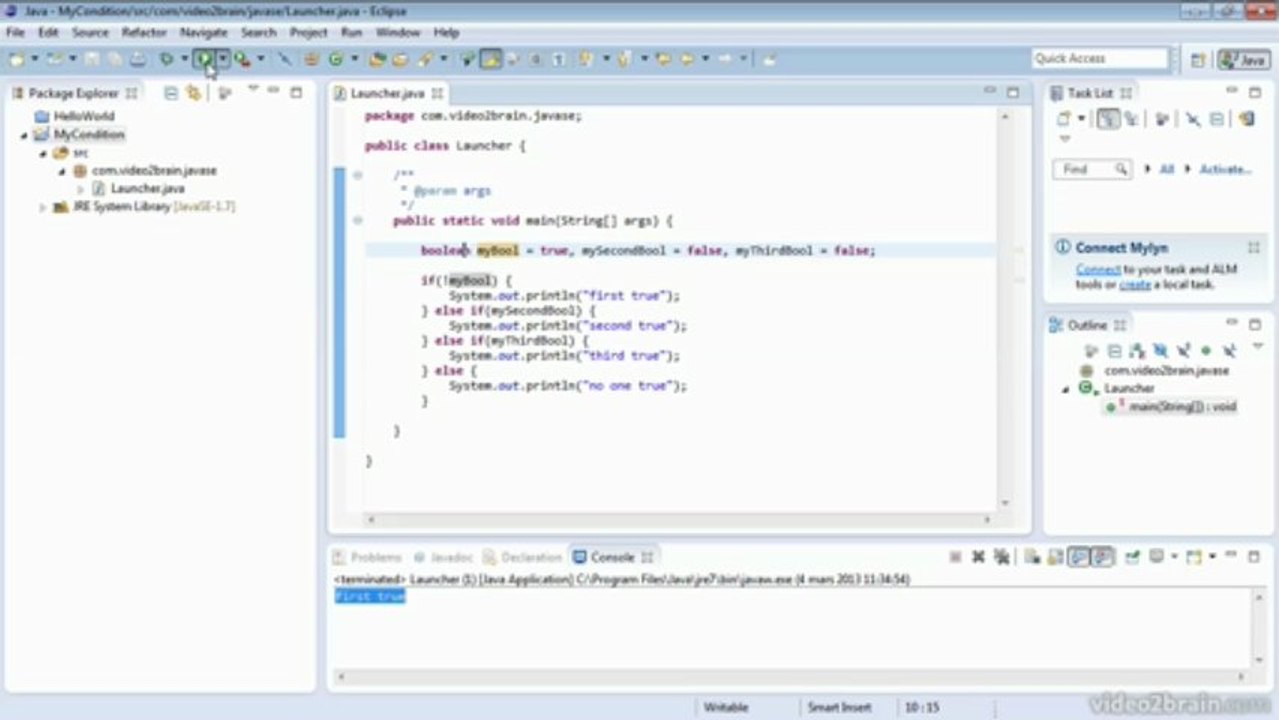Select the HelloWorld project
1279x720 pixels.
84,116
